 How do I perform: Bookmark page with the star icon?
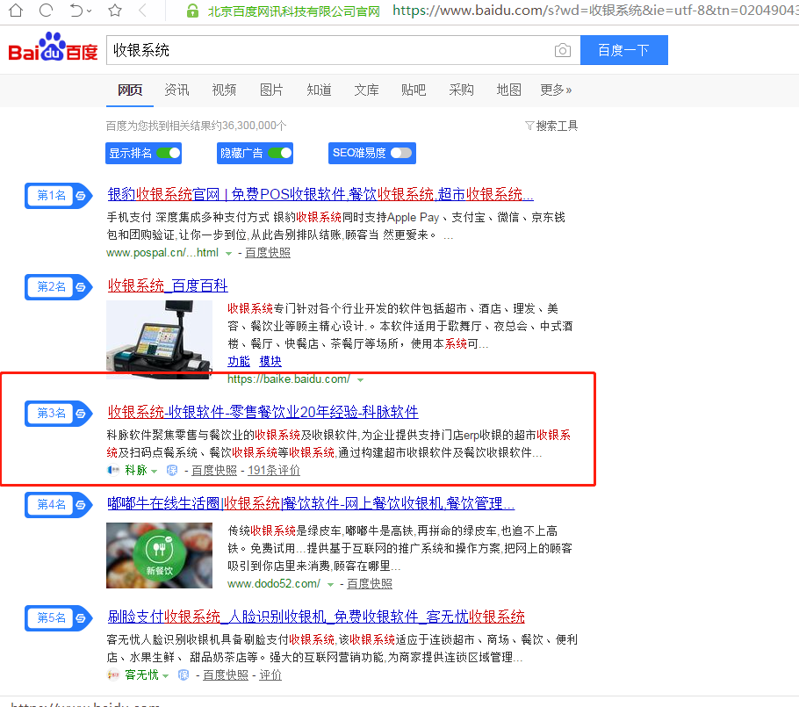pos(115,10)
